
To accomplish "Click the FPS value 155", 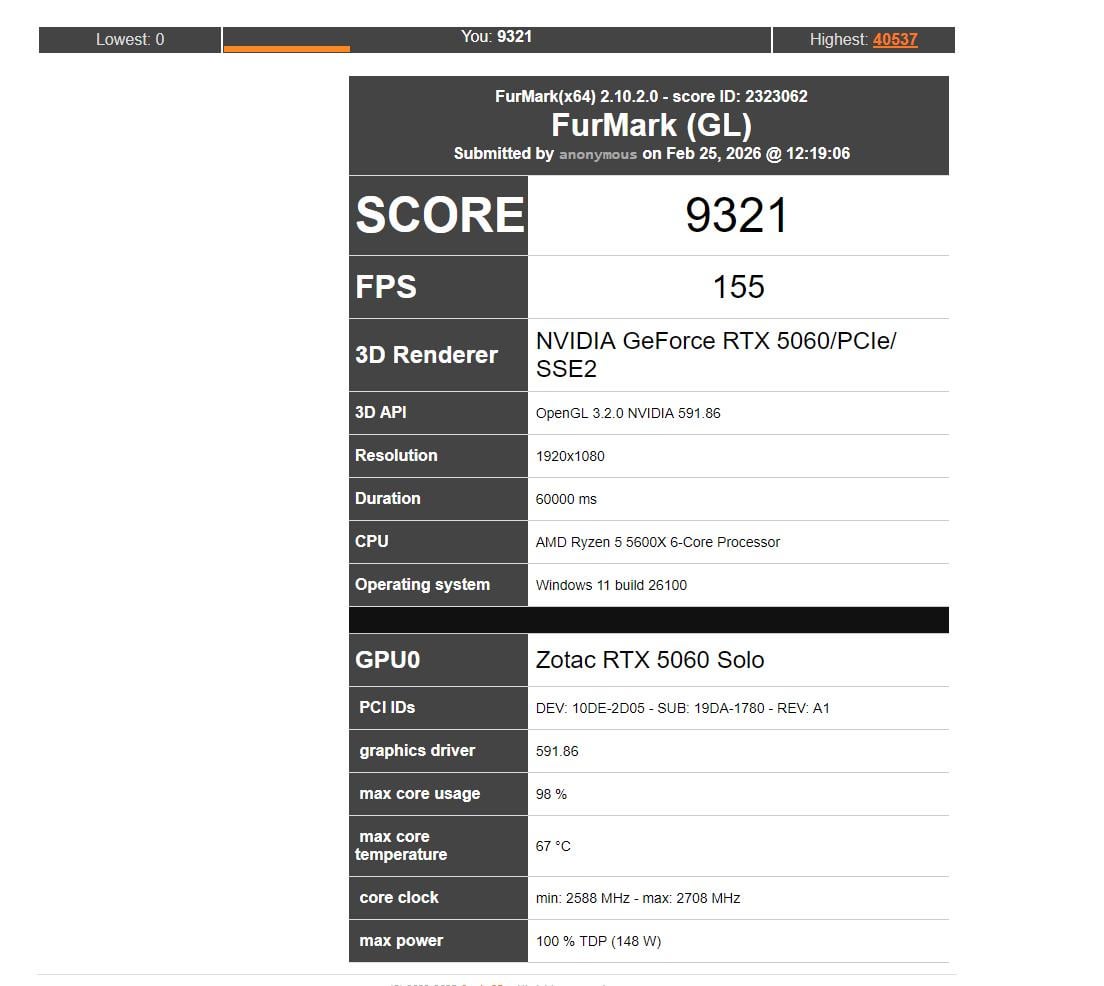I will 738,287.
